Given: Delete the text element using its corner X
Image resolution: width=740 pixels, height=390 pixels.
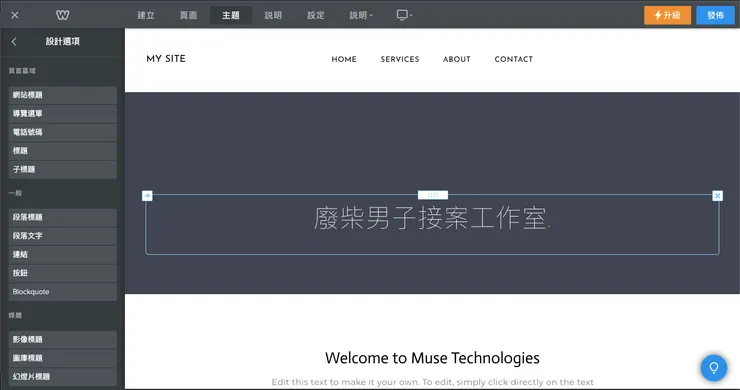Looking at the screenshot, I should point(717,195).
